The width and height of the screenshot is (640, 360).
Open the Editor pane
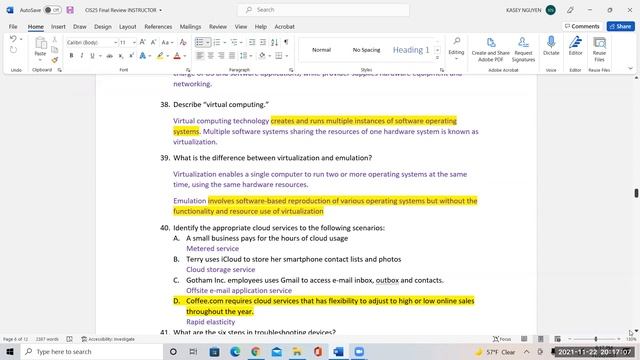pyautogui.click(x=575, y=46)
